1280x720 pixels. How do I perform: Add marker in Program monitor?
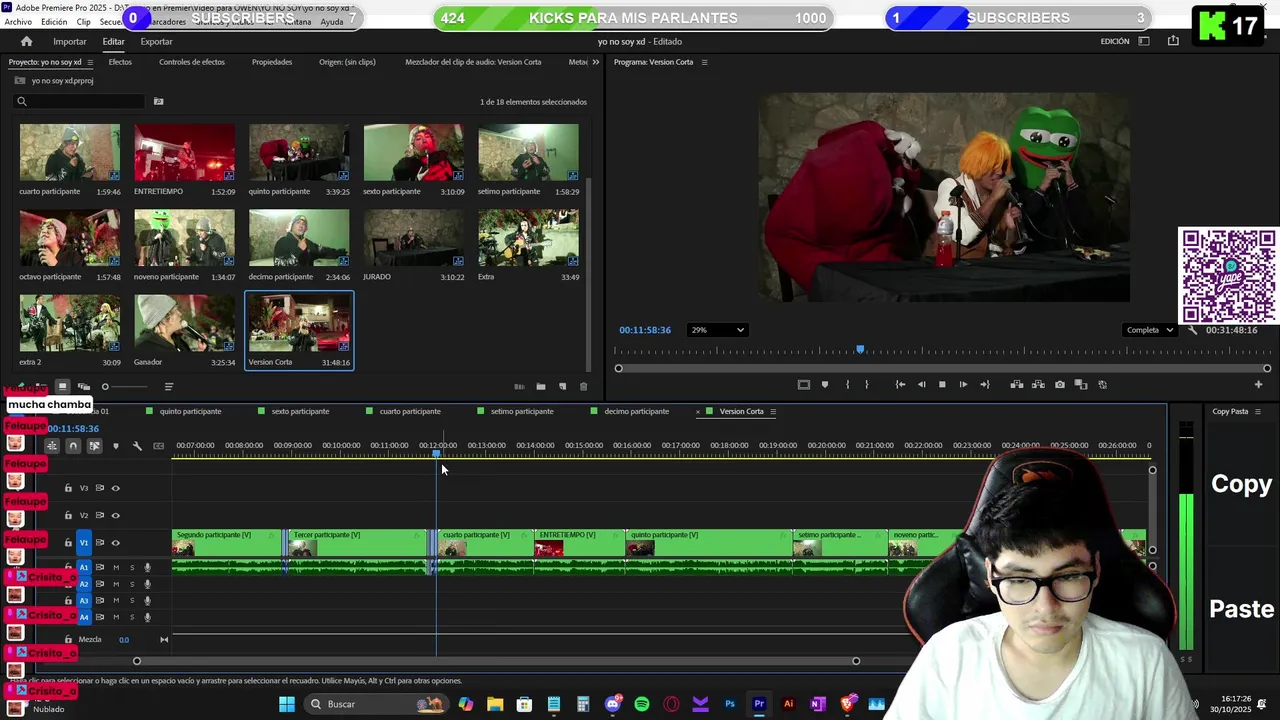[825, 385]
